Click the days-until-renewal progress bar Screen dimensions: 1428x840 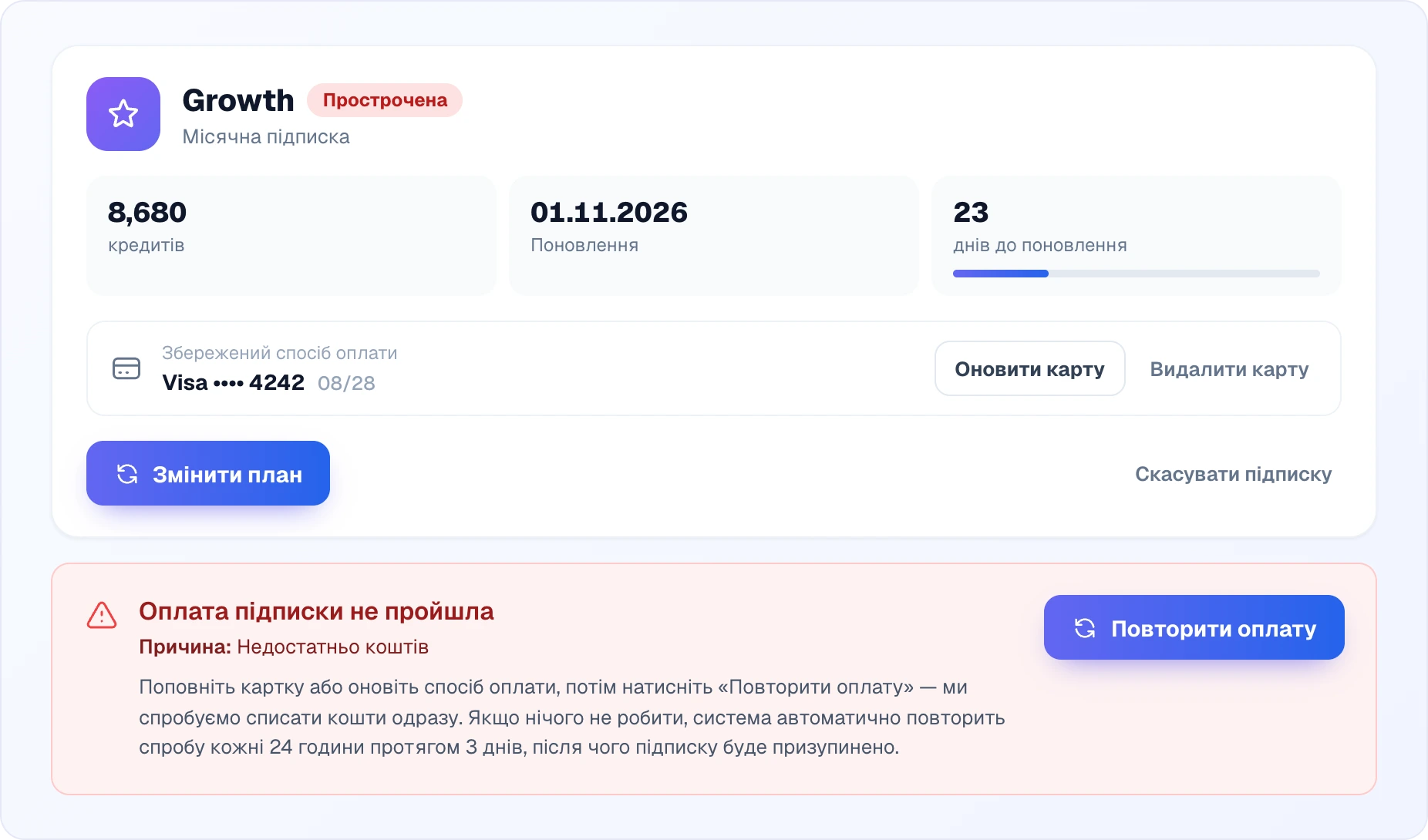coord(1136,274)
